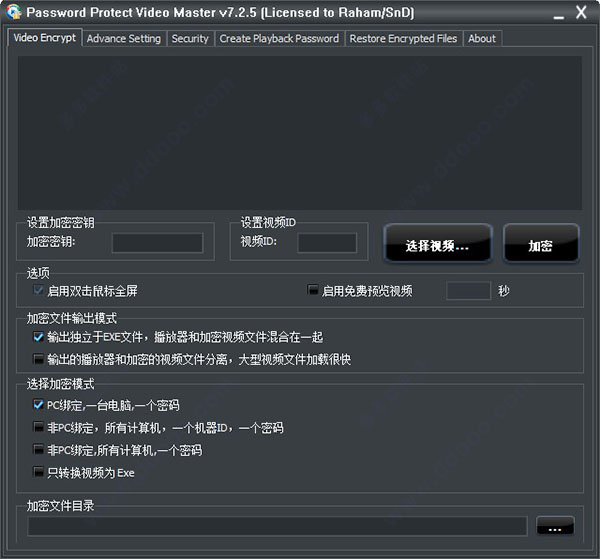Go to Create Playback Password tab
Image resolution: width=600 pixels, height=559 pixels.
tap(279, 39)
